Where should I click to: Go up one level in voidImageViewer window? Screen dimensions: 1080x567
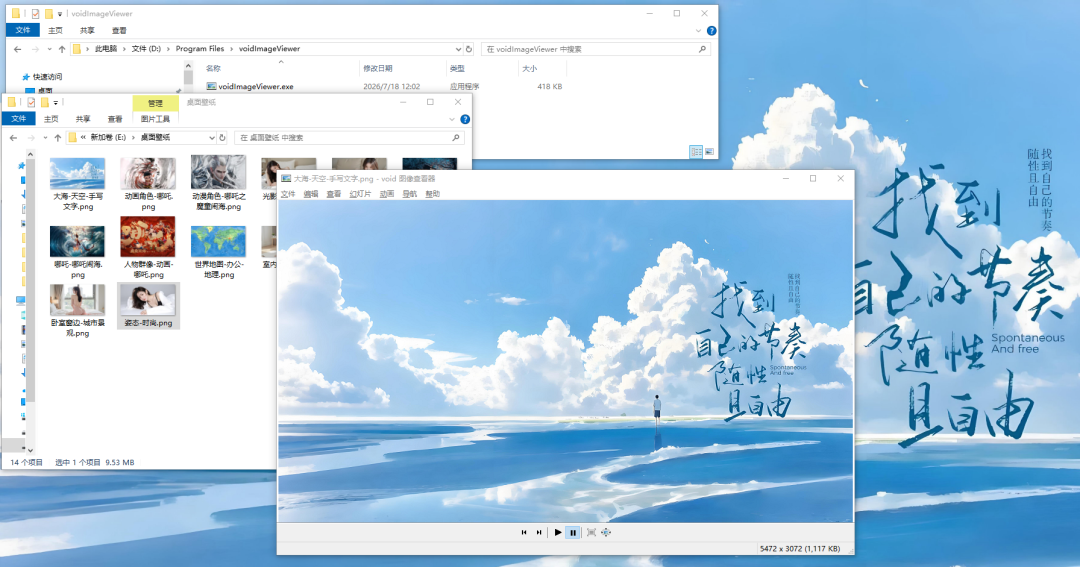(x=62, y=49)
